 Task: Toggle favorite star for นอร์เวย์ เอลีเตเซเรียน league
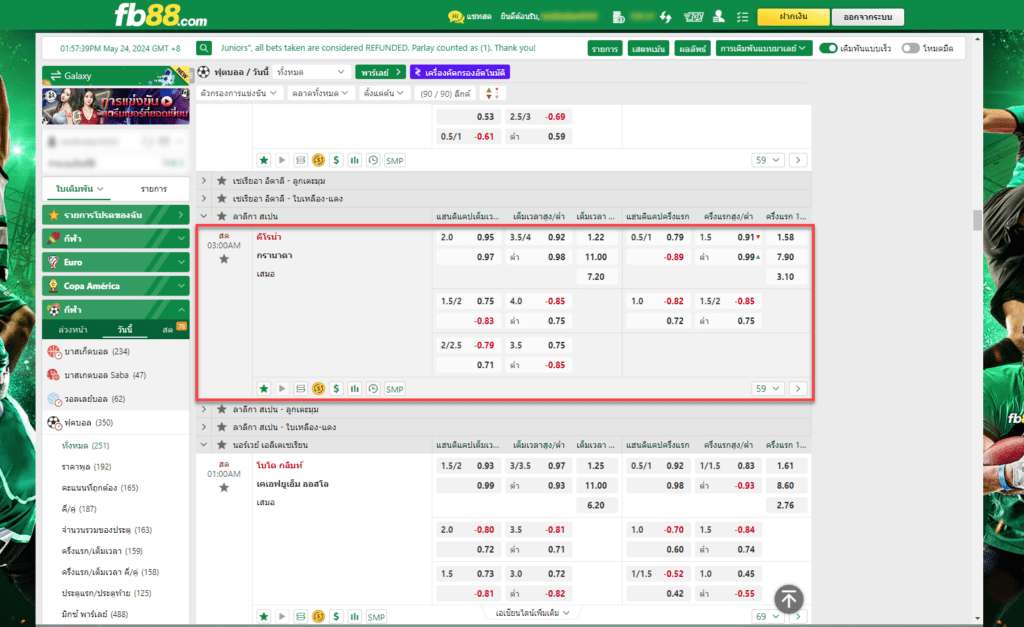[221, 445]
